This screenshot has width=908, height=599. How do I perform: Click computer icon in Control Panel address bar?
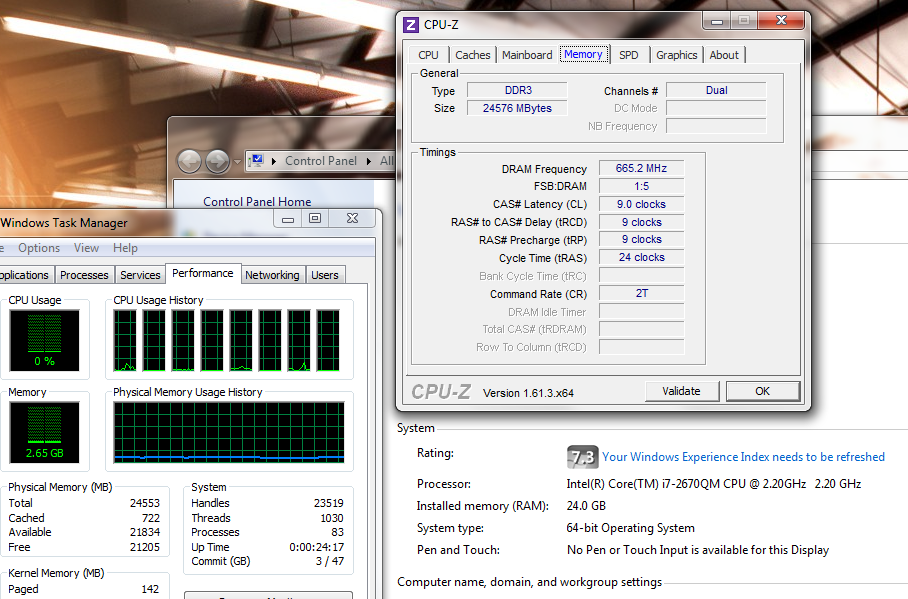click(x=257, y=160)
